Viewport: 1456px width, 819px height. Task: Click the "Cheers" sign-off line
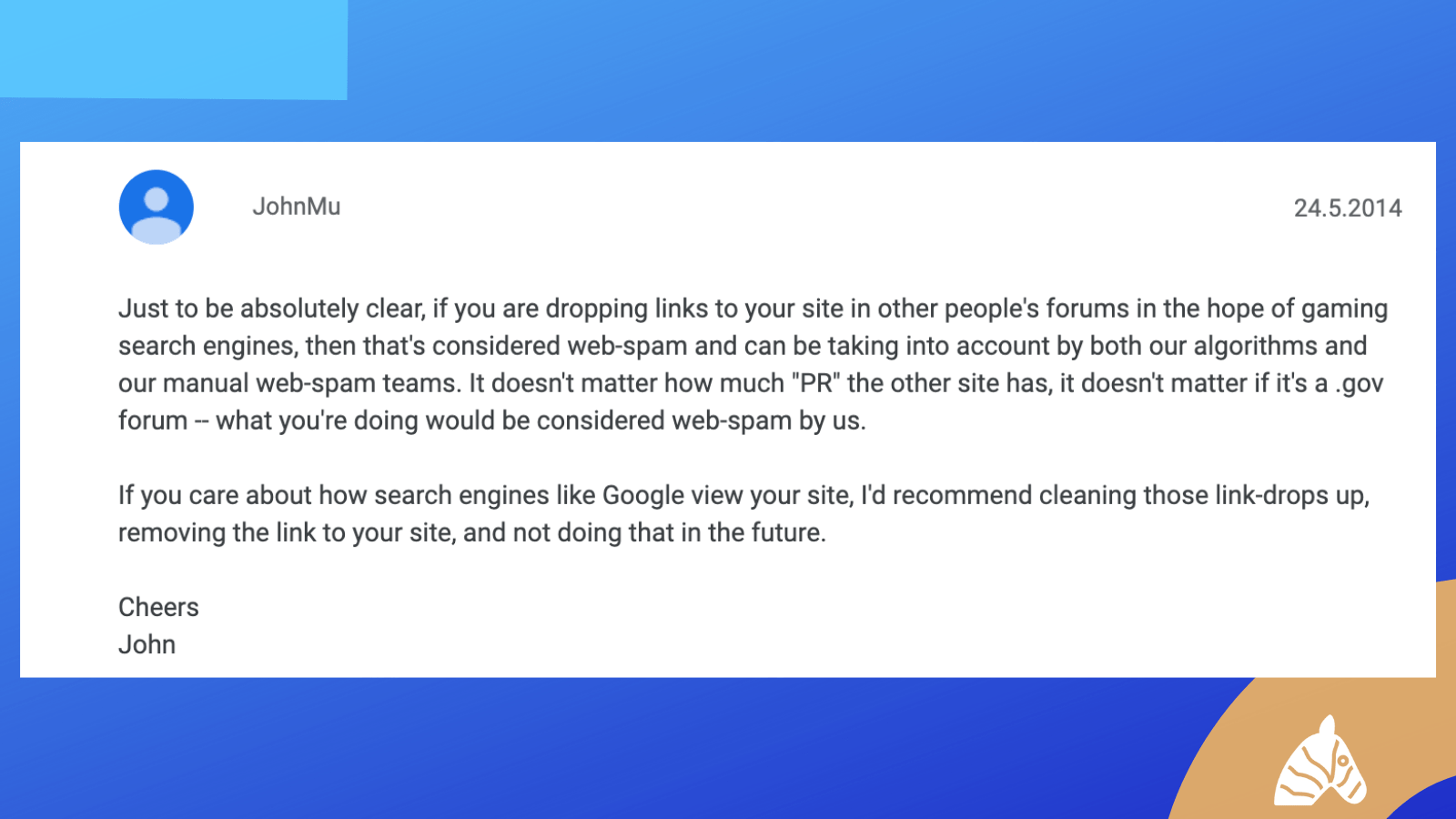(x=158, y=607)
